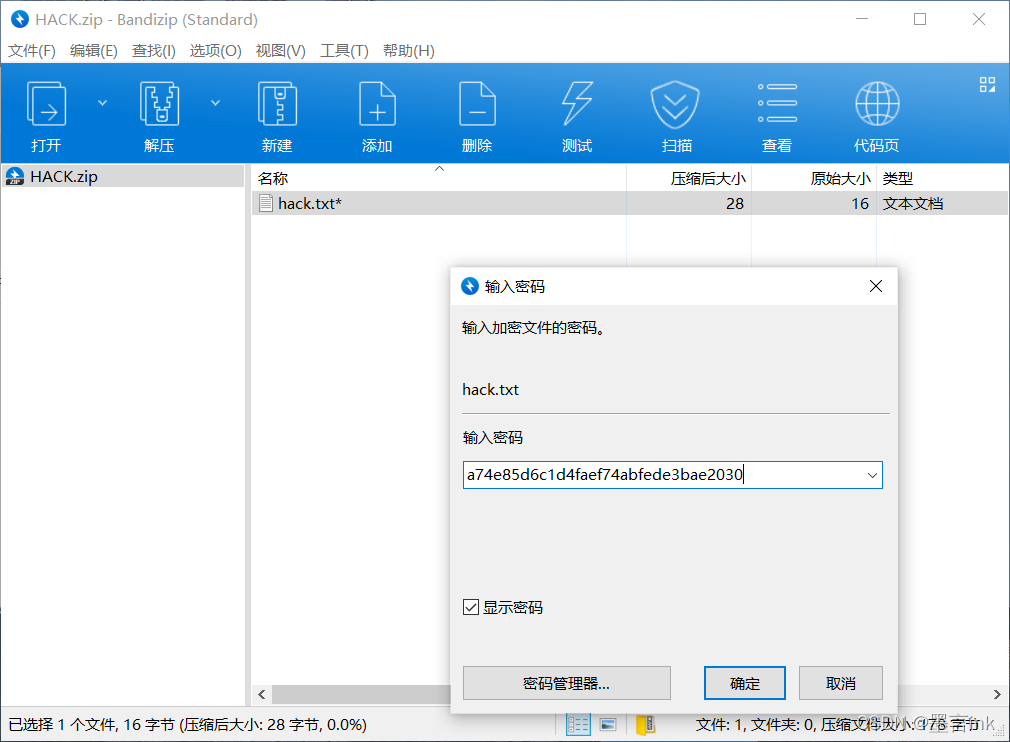Screen dimensions: 1010x742
Task: Expand the arrow next to 解压
Action: (216, 103)
